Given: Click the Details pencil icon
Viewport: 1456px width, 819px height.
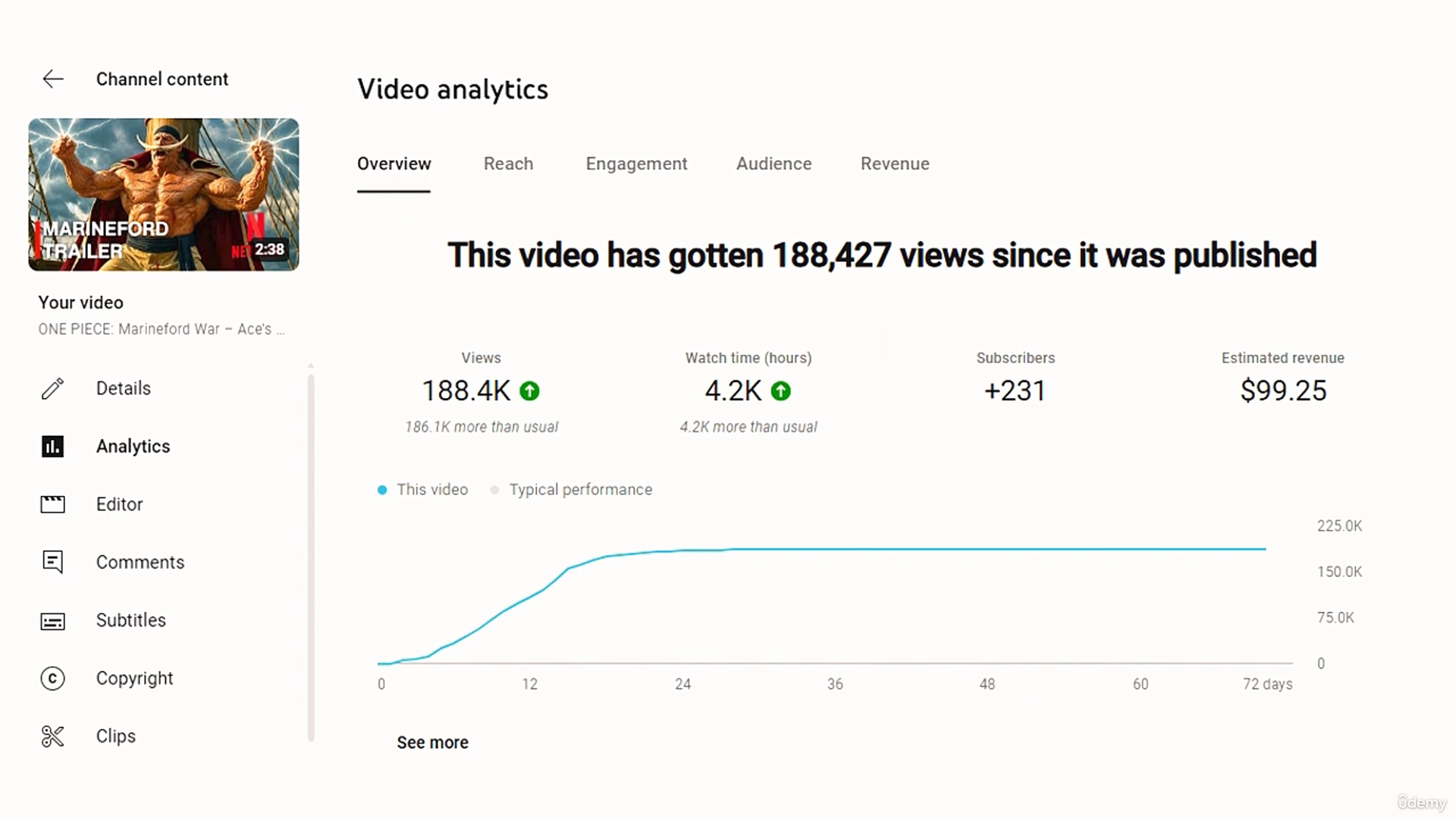Looking at the screenshot, I should pos(52,388).
